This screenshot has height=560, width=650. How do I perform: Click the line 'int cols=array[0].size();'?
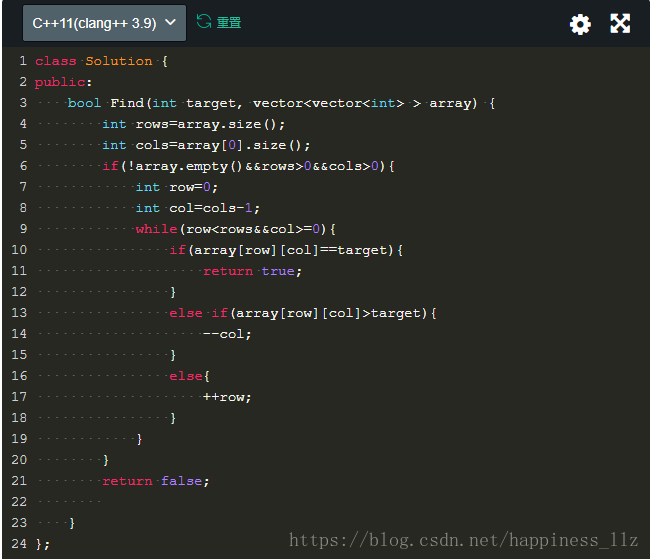[206, 145]
